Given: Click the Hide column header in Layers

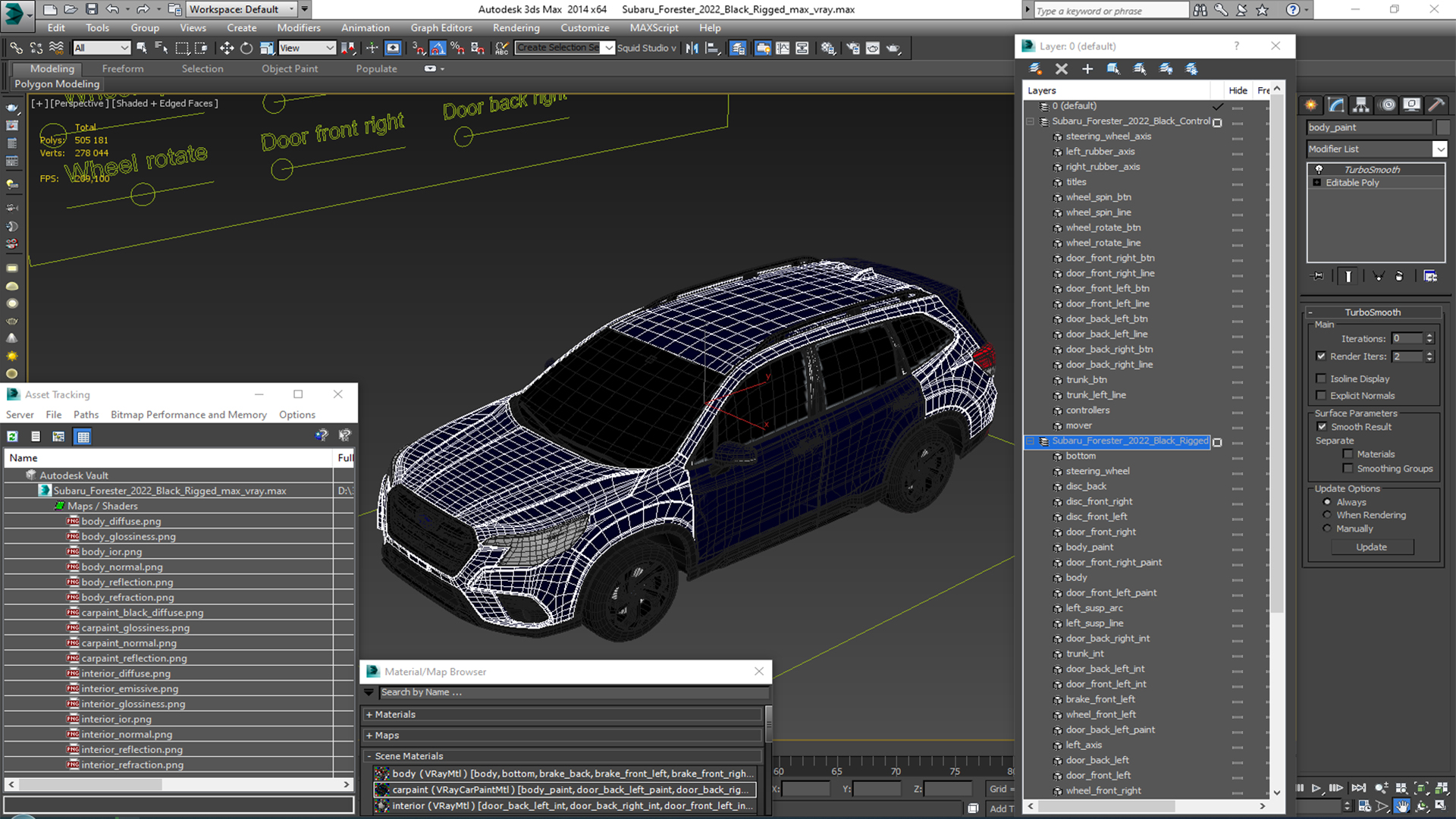Looking at the screenshot, I should point(1238,90).
